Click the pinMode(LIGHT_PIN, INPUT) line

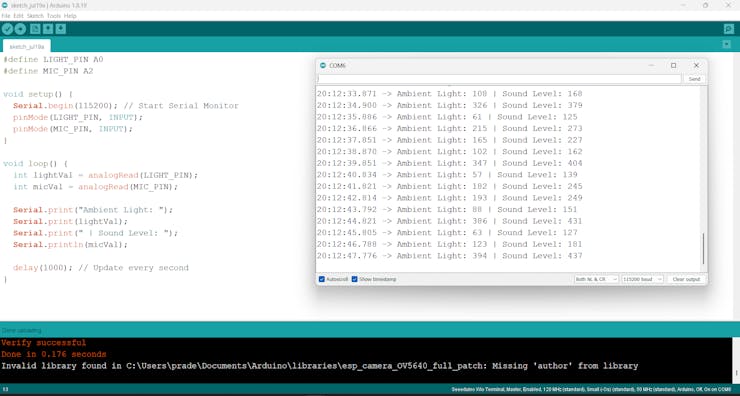coord(78,118)
